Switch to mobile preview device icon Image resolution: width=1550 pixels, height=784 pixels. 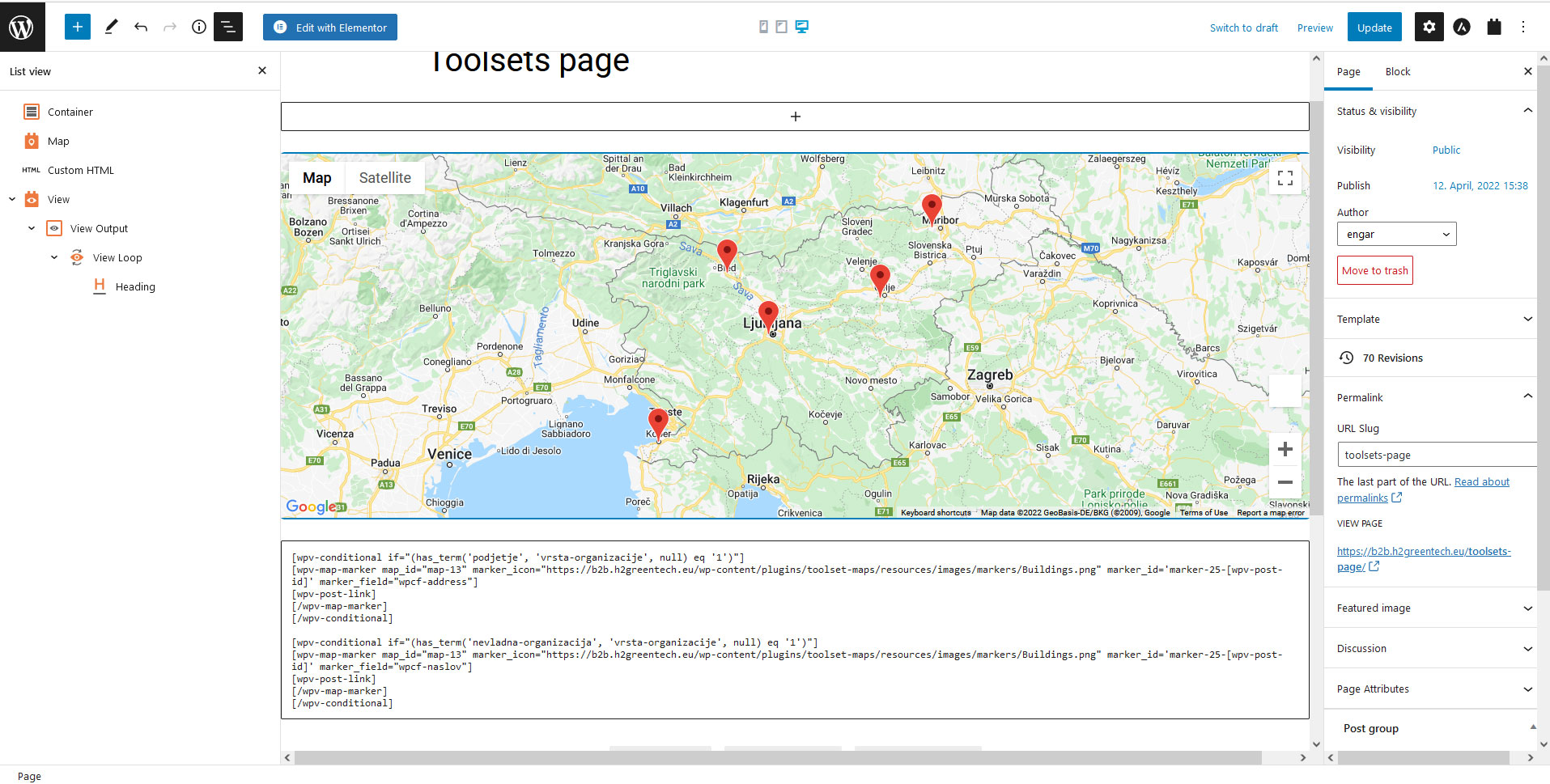click(x=763, y=27)
